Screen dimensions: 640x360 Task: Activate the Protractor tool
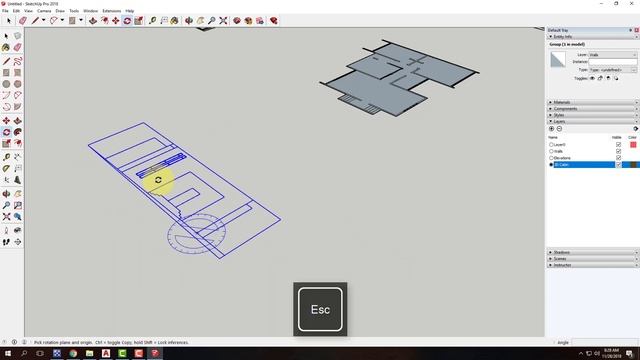[x=6, y=169]
